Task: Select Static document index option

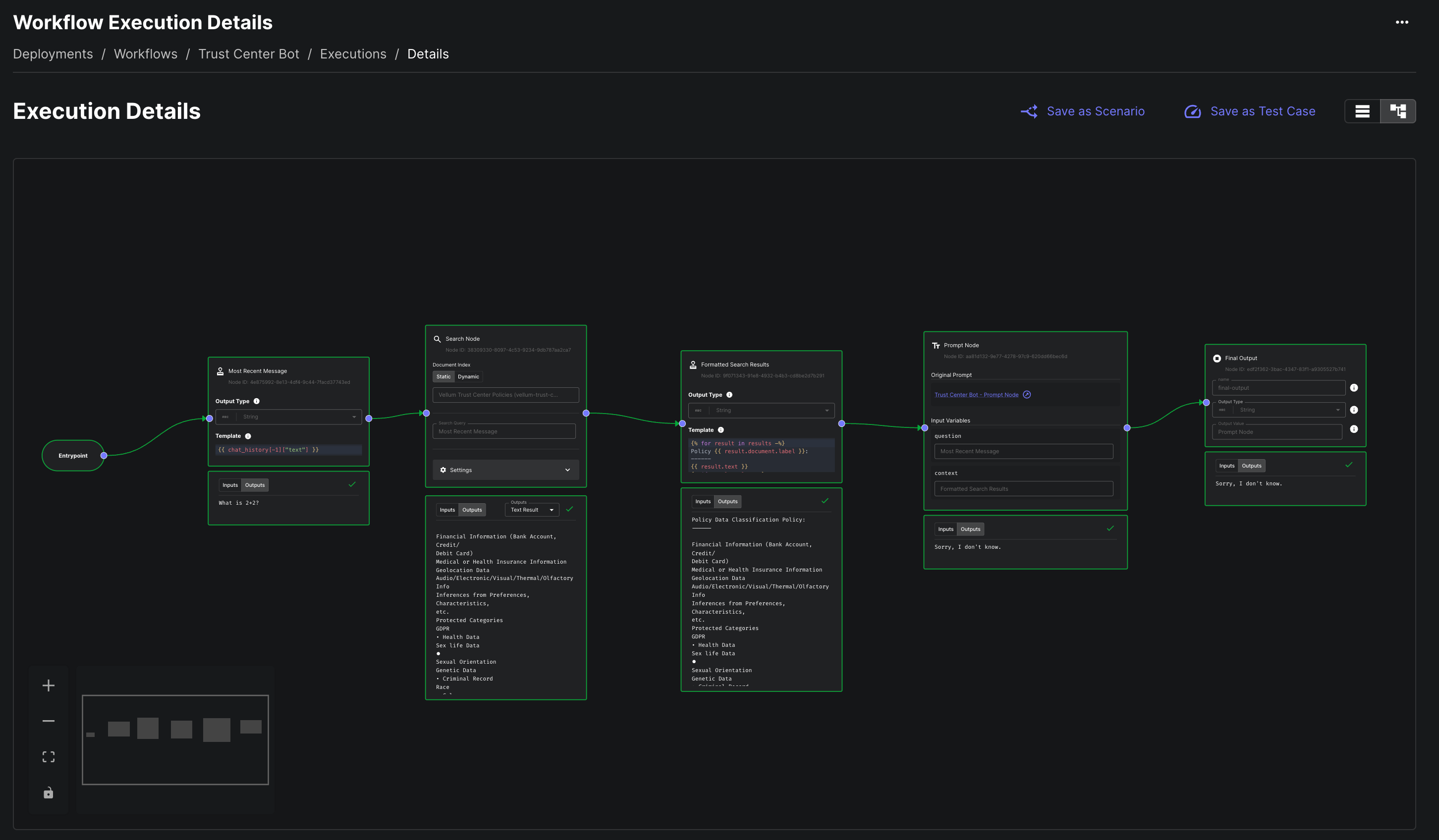Action: coord(443,376)
